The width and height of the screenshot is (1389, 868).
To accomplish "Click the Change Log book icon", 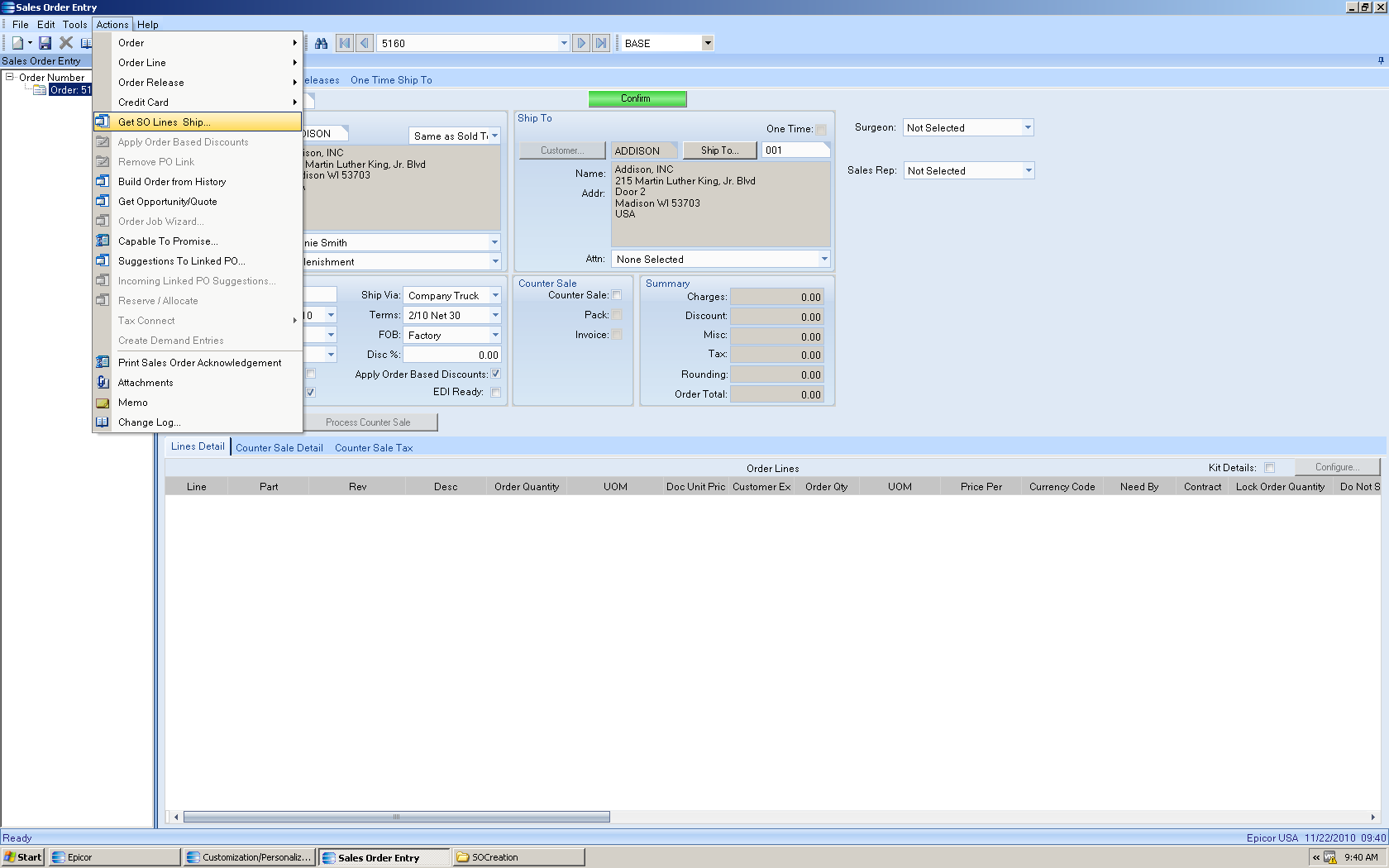I will click(x=103, y=422).
